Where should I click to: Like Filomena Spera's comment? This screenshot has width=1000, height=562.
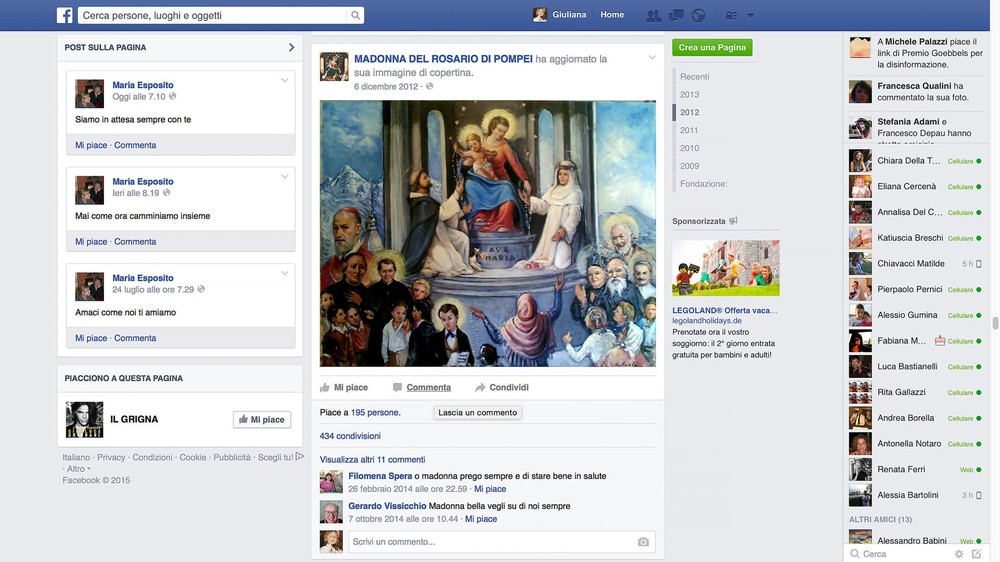pos(490,489)
